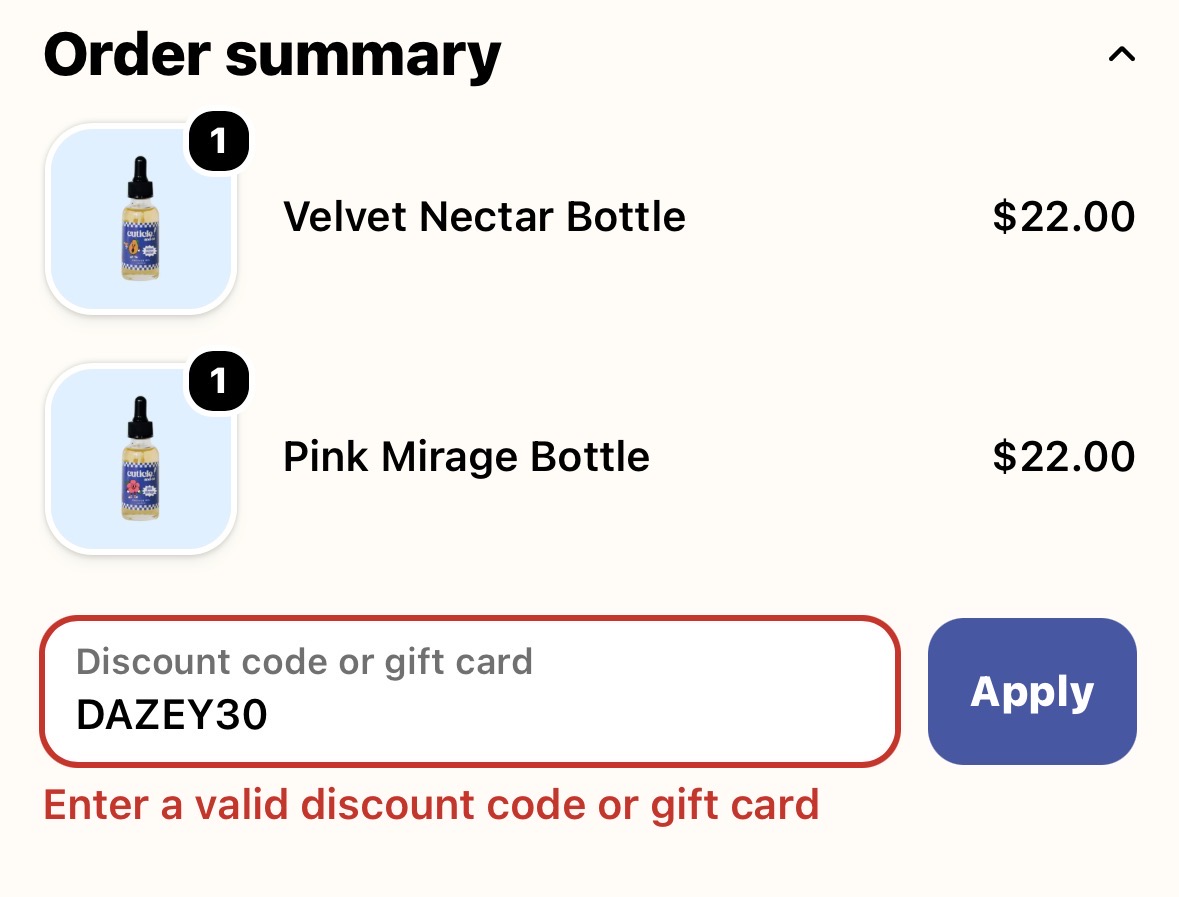1179x897 pixels.
Task: Click the Velvet Nectar Bottle price $22.00
Action: click(x=1063, y=217)
